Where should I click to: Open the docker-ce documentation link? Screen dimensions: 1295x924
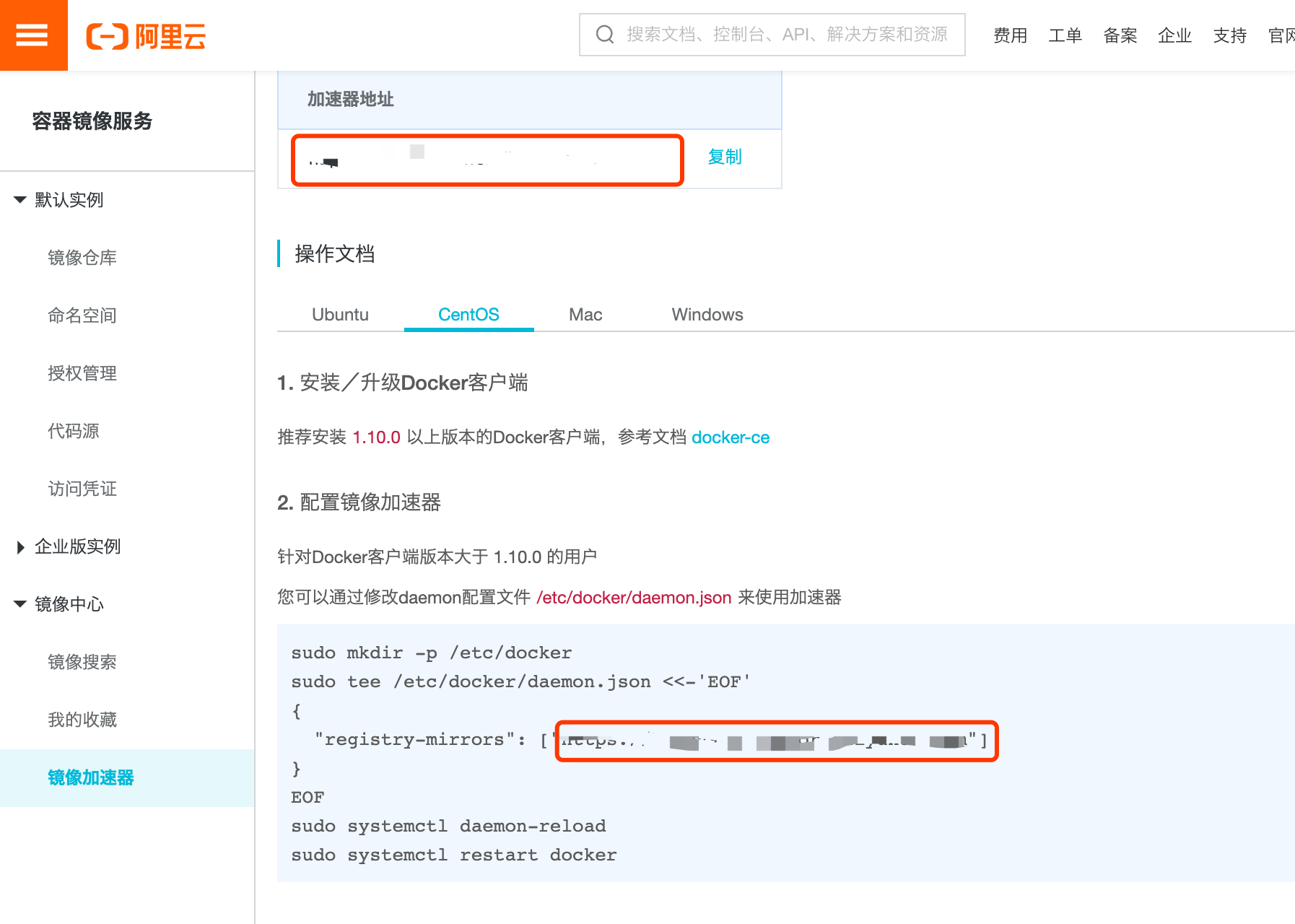(731, 437)
